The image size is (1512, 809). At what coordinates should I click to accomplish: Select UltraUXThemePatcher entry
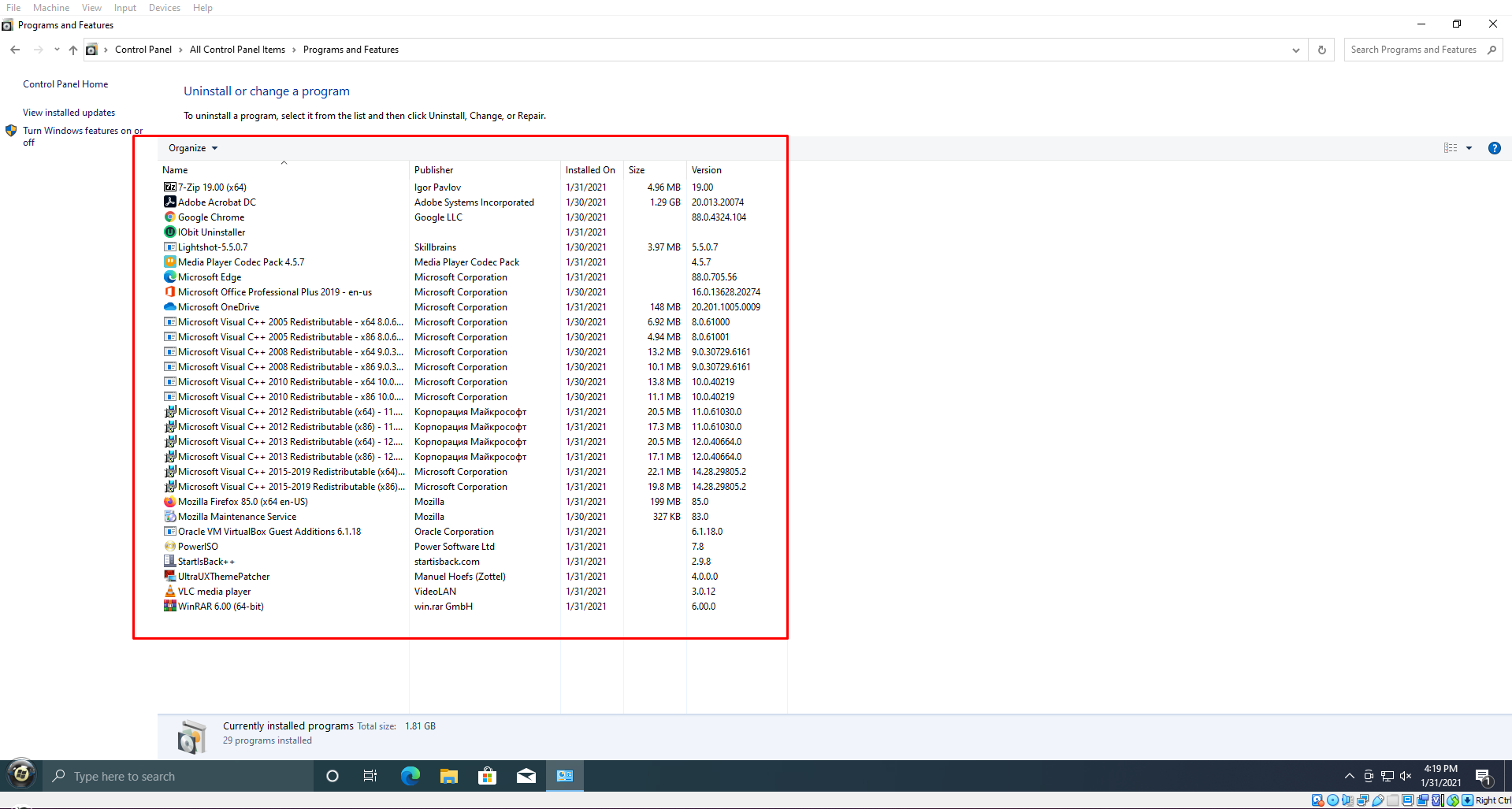tap(473, 577)
